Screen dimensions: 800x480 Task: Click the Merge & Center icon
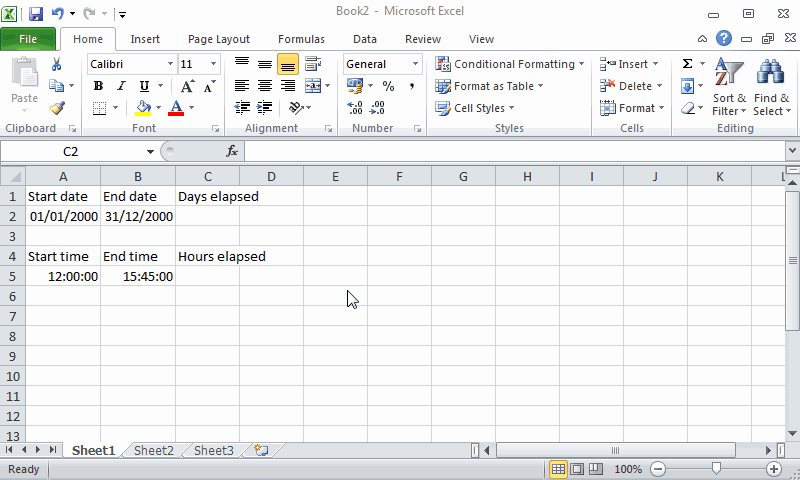tap(313, 86)
